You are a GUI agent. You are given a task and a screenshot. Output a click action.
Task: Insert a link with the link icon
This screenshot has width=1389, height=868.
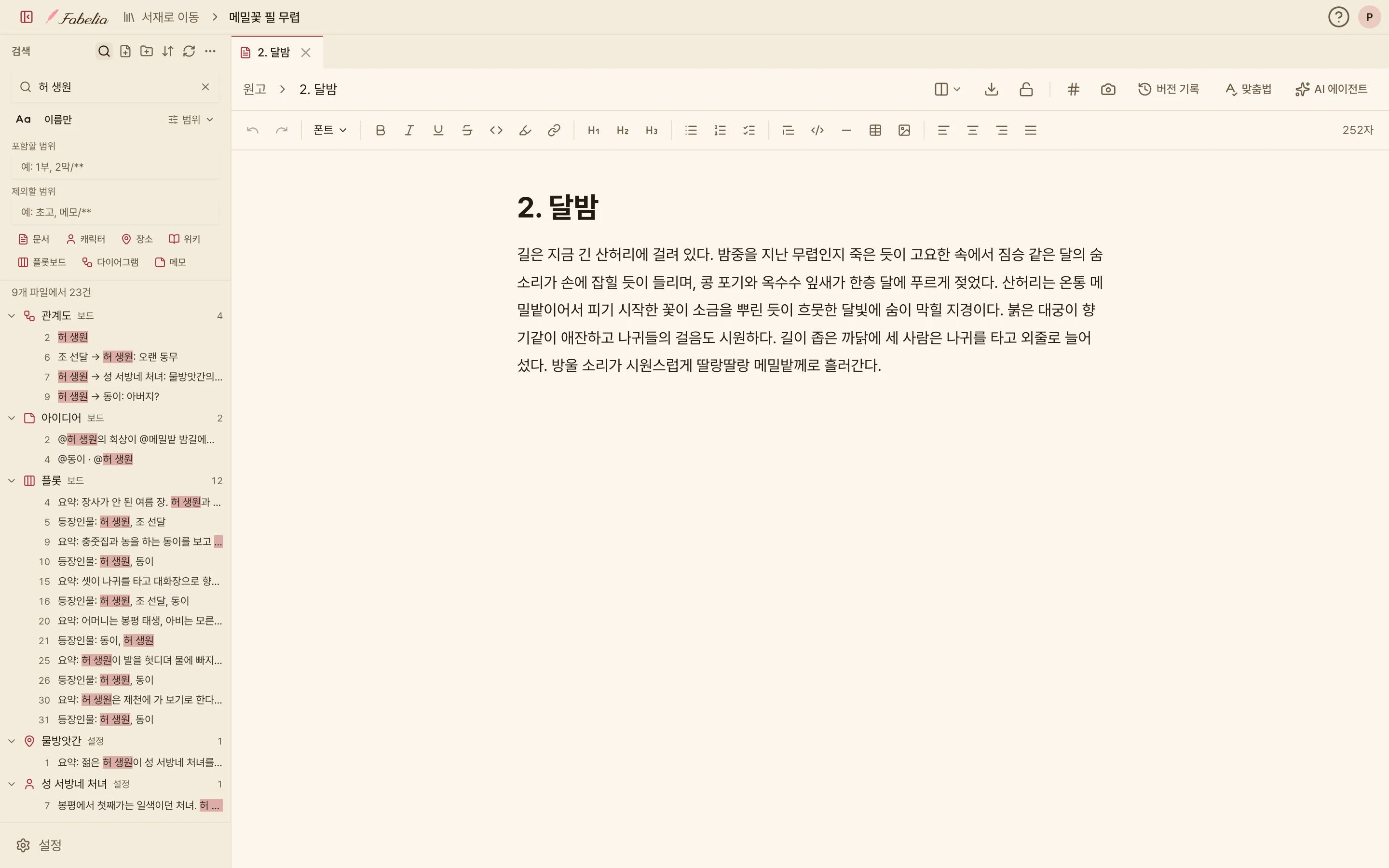pyautogui.click(x=554, y=130)
